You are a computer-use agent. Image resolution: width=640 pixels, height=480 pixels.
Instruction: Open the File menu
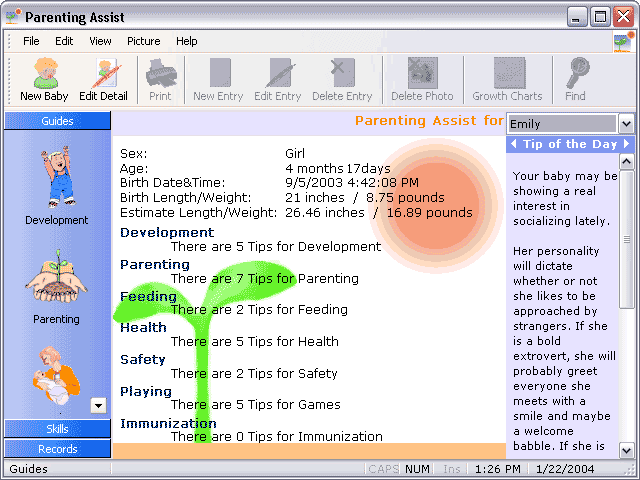tap(31, 41)
